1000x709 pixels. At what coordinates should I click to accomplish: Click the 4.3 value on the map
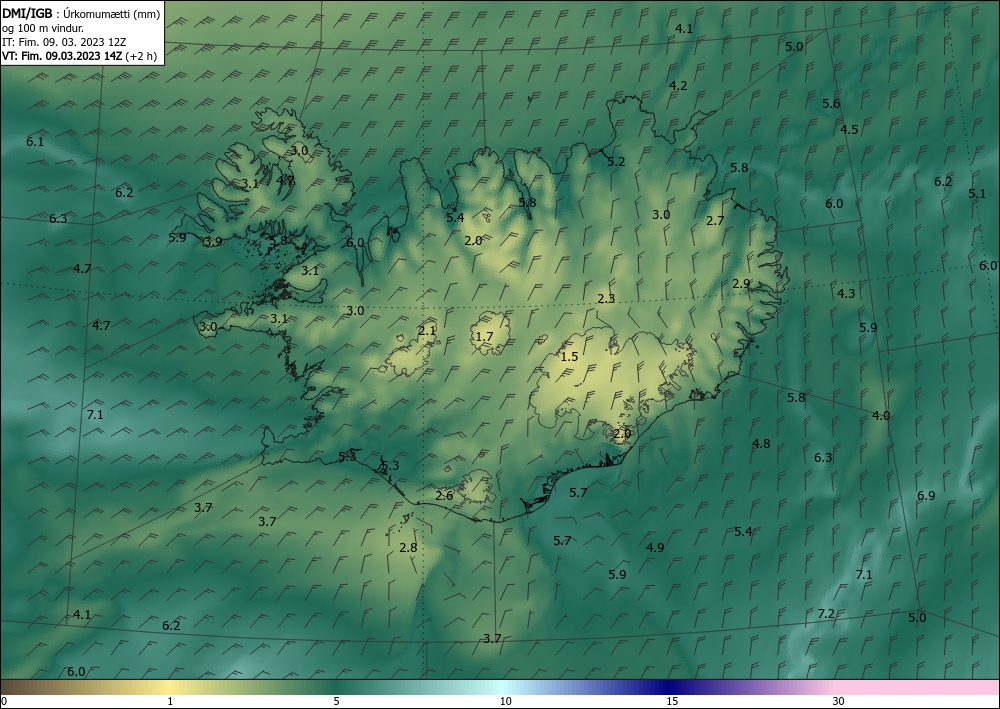coord(846,293)
